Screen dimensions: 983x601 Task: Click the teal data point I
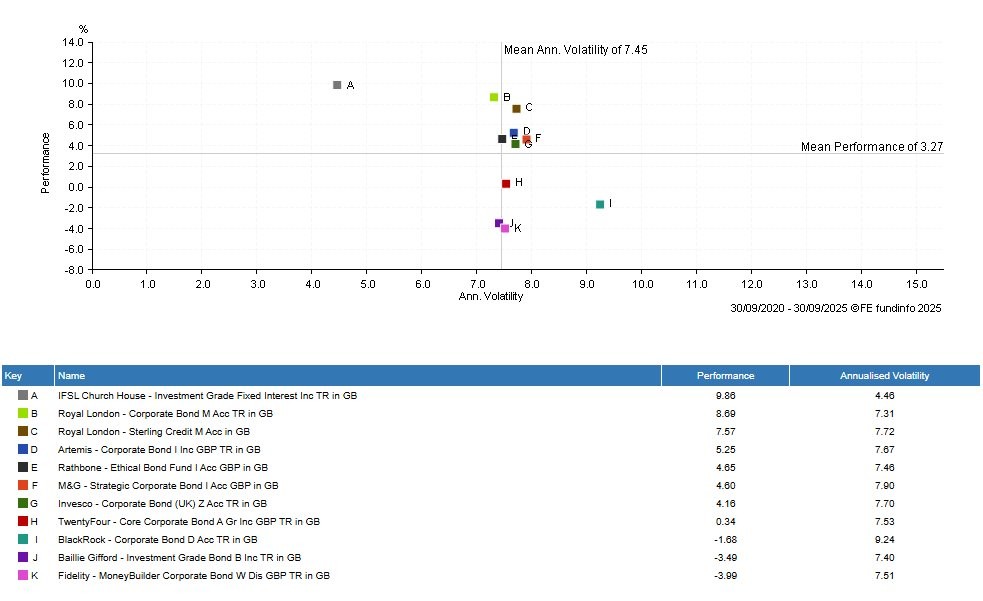(x=600, y=204)
